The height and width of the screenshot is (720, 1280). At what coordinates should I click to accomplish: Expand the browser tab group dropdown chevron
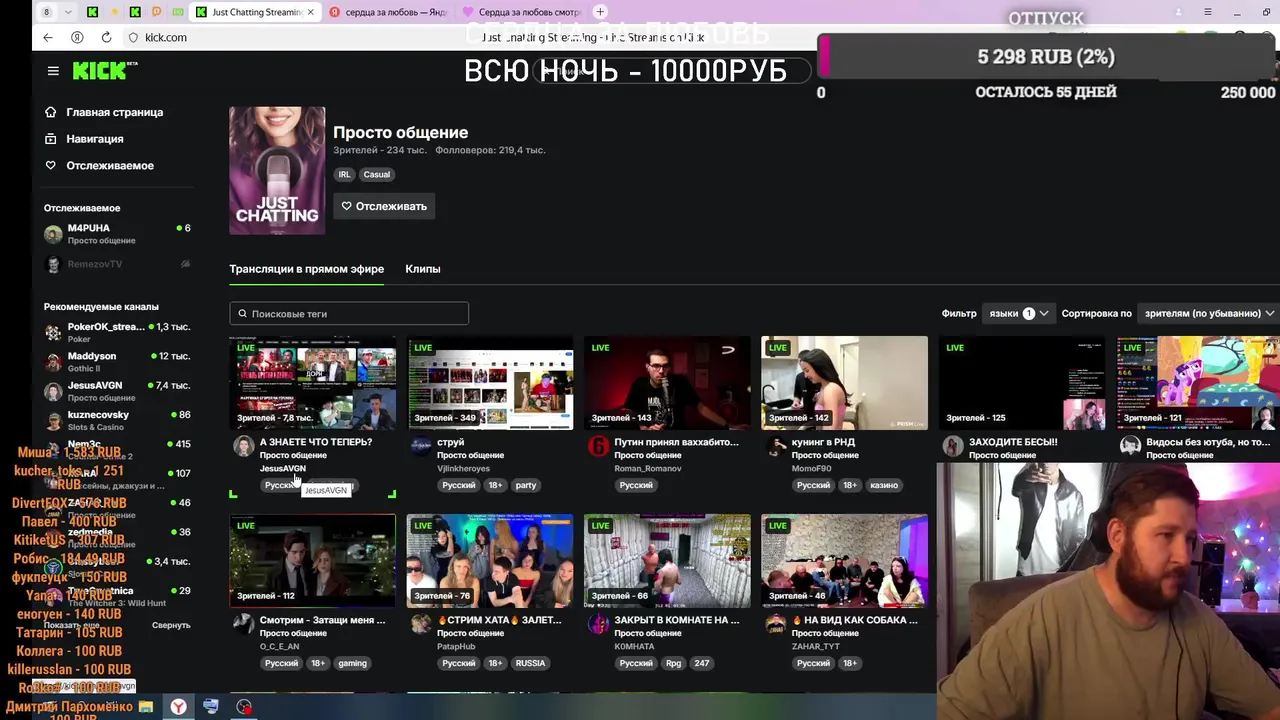68,12
